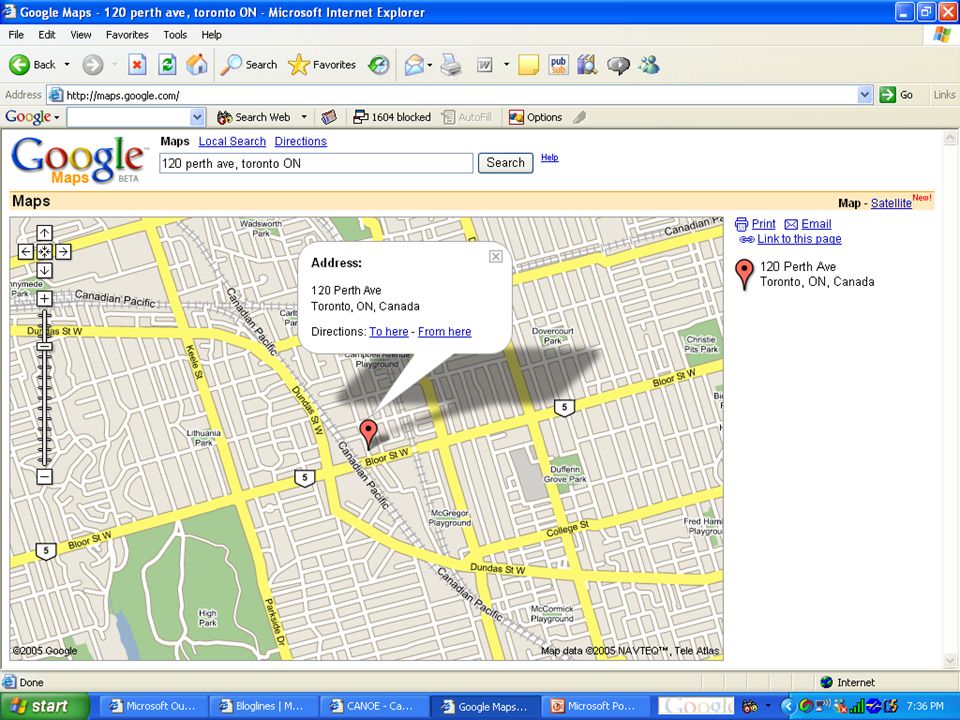The image size is (960, 720).
Task: Open the View menu
Action: point(80,35)
